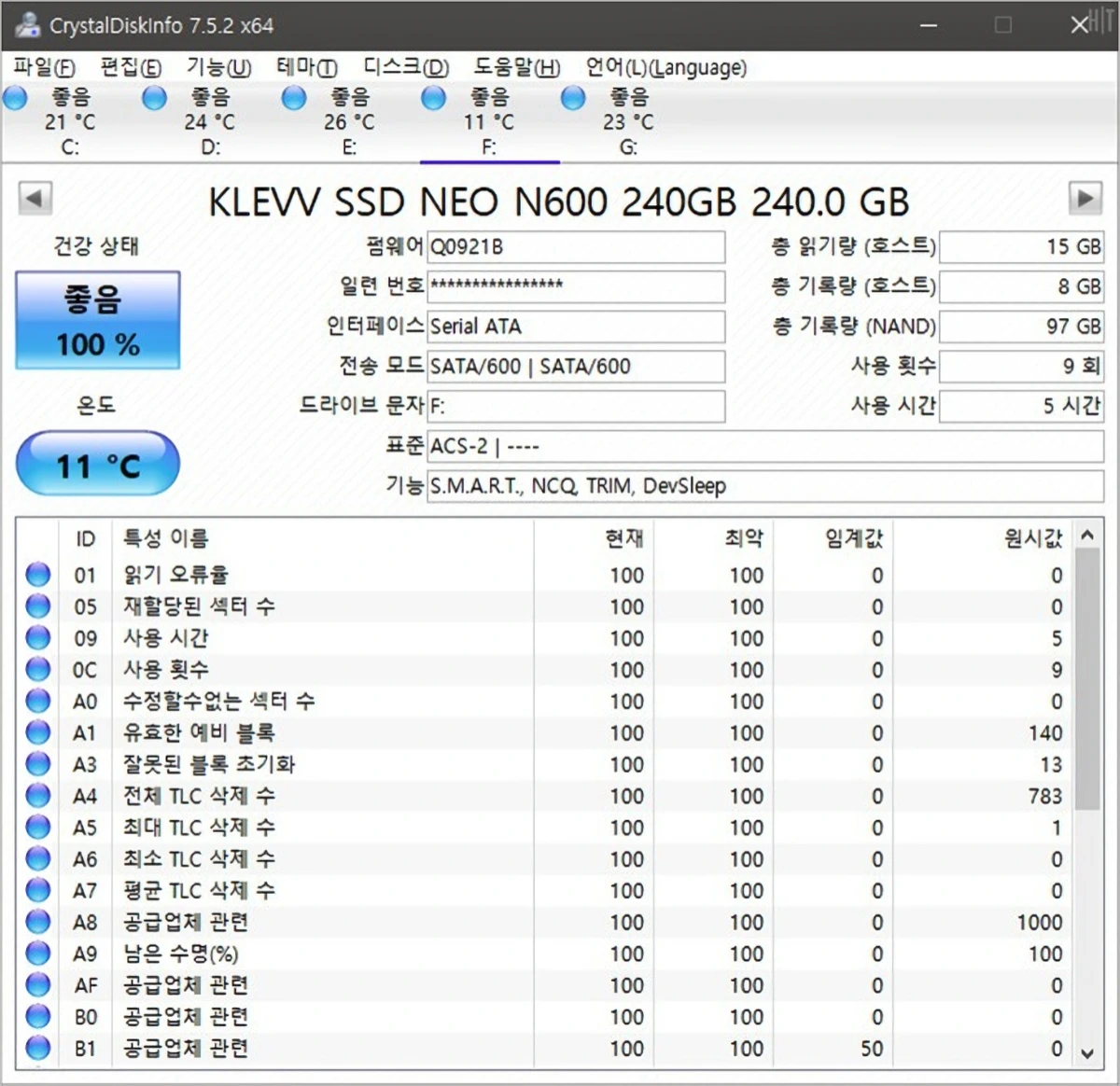Click status icon for attribute A5
Viewport: 1120px width, 1086px height.
click(38, 828)
